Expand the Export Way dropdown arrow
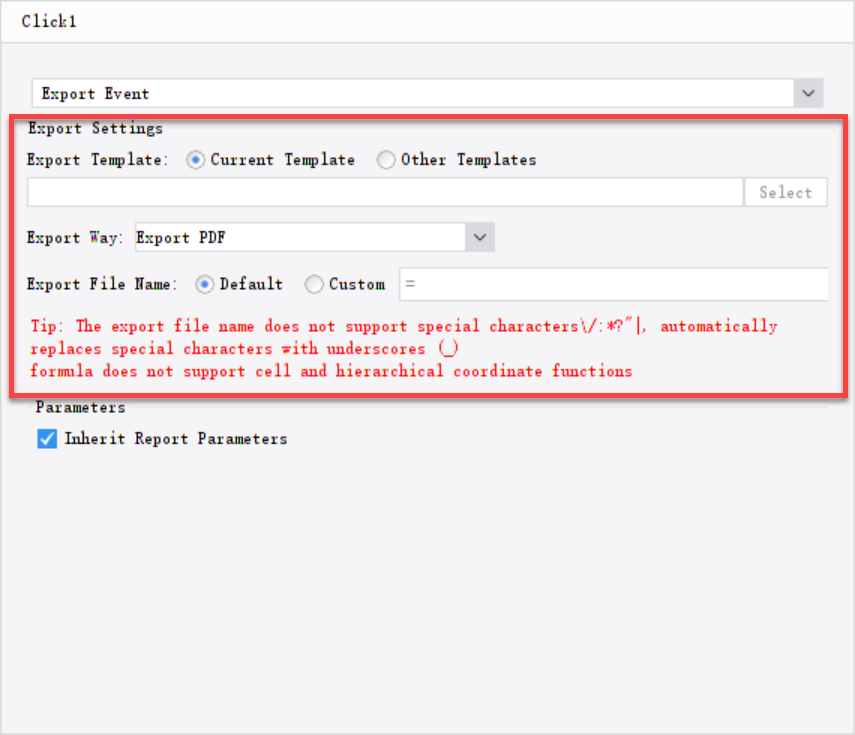 point(480,237)
